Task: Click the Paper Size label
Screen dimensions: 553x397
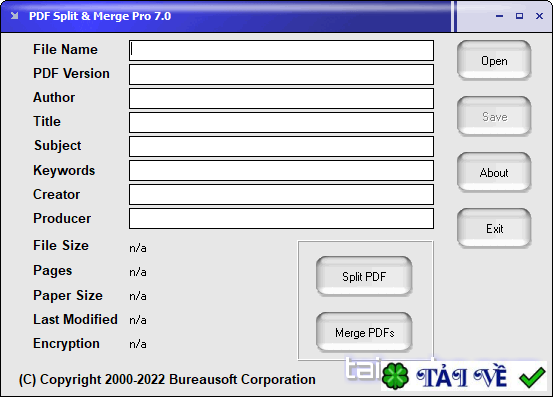Action: 68,296
